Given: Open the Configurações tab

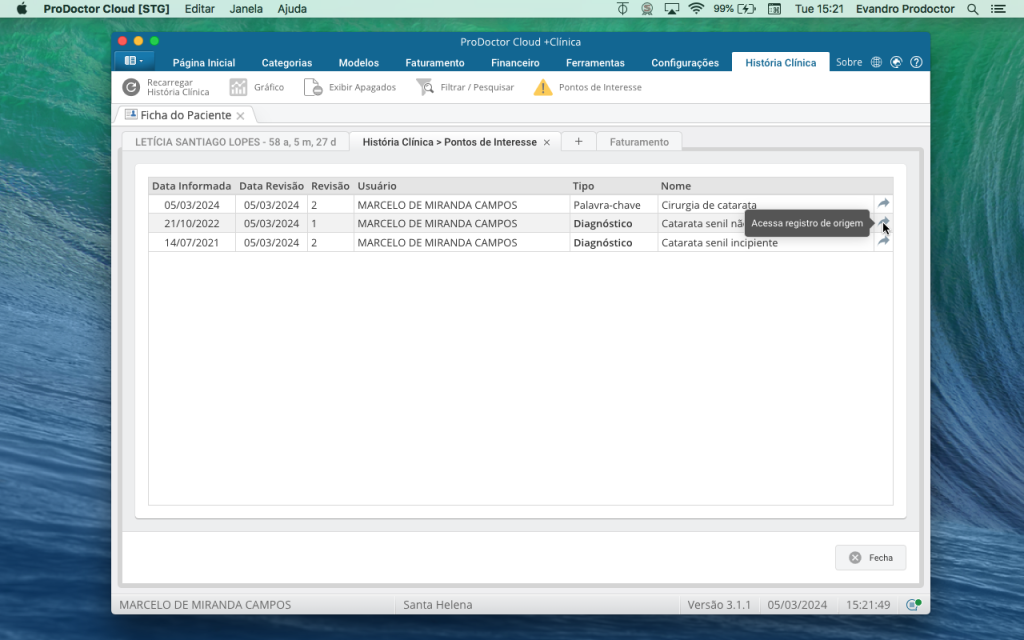Looking at the screenshot, I should point(685,63).
